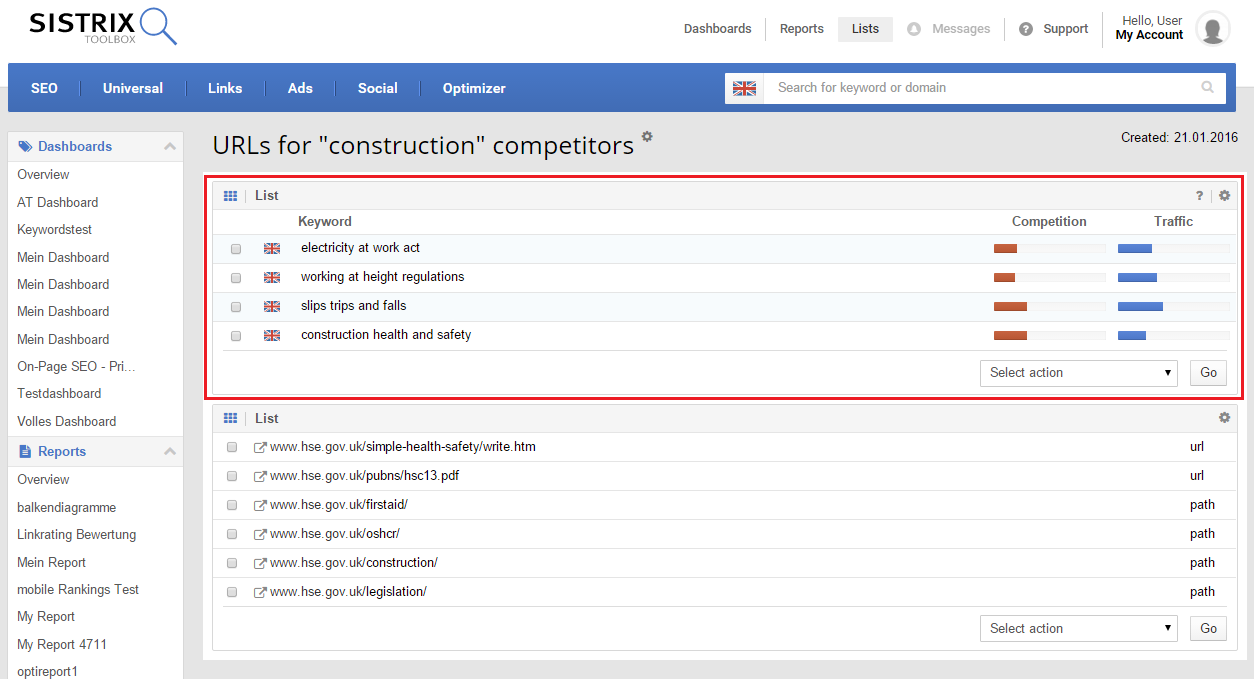Open Testdashboard in sidebar
The height and width of the screenshot is (679, 1254).
coord(59,394)
